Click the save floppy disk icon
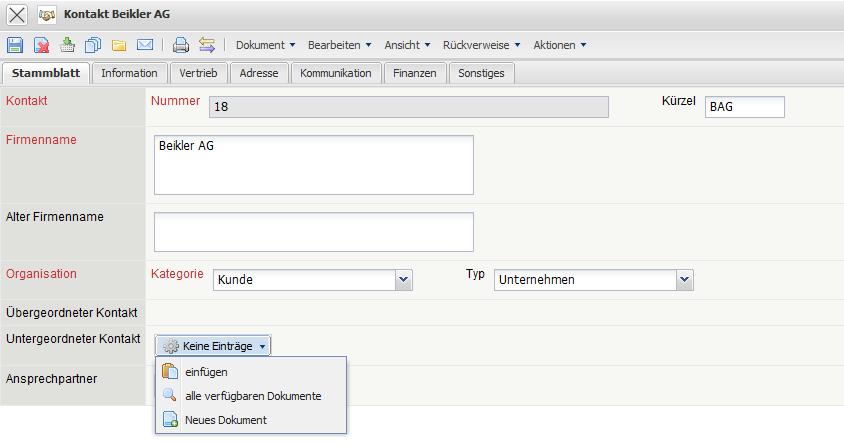Viewport: 844px width, 444px height. click(15, 45)
